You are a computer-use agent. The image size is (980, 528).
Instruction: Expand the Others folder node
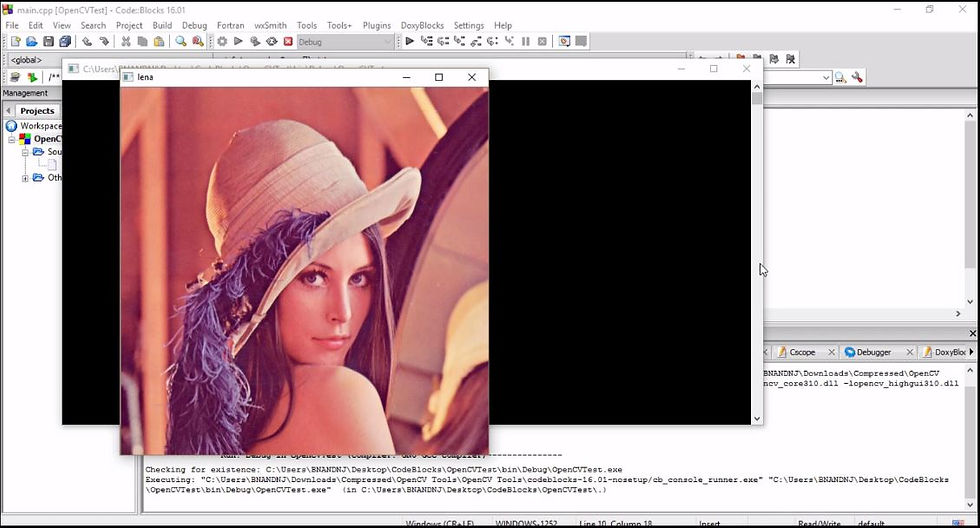25,178
